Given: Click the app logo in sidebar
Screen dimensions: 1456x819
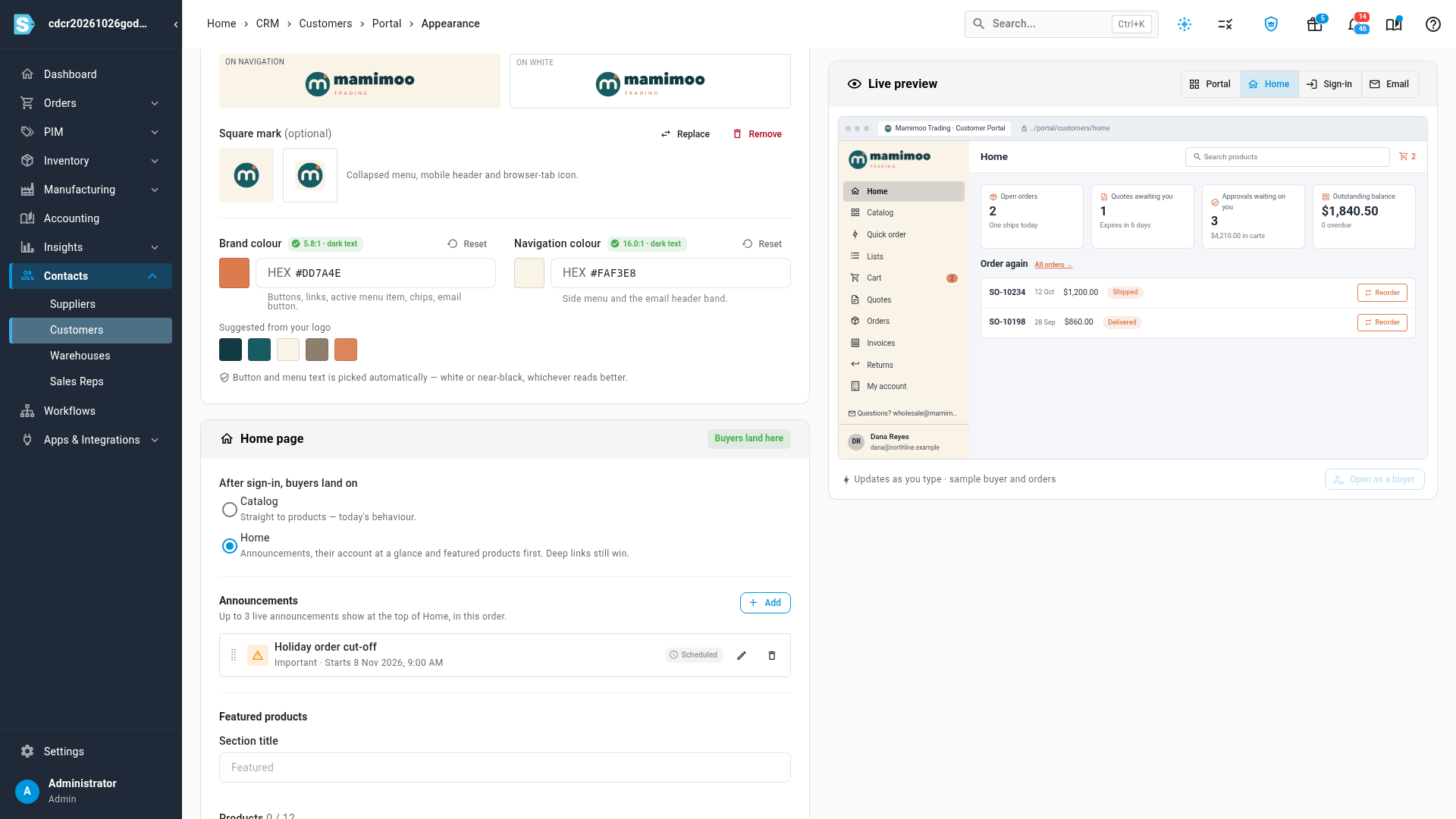Looking at the screenshot, I should (x=24, y=24).
